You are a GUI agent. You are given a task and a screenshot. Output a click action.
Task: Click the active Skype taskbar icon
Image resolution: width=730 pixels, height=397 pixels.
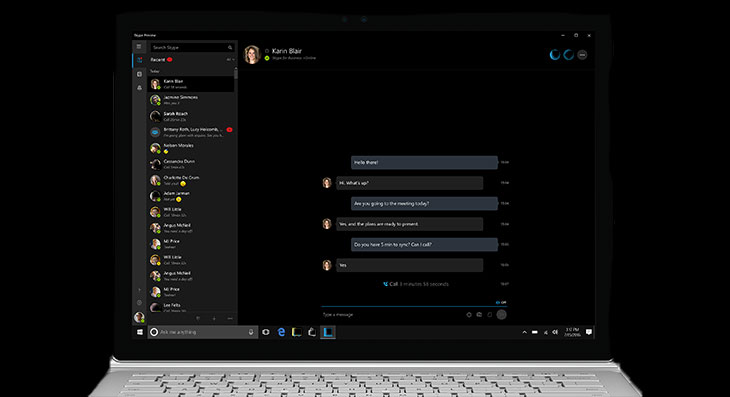[328, 332]
